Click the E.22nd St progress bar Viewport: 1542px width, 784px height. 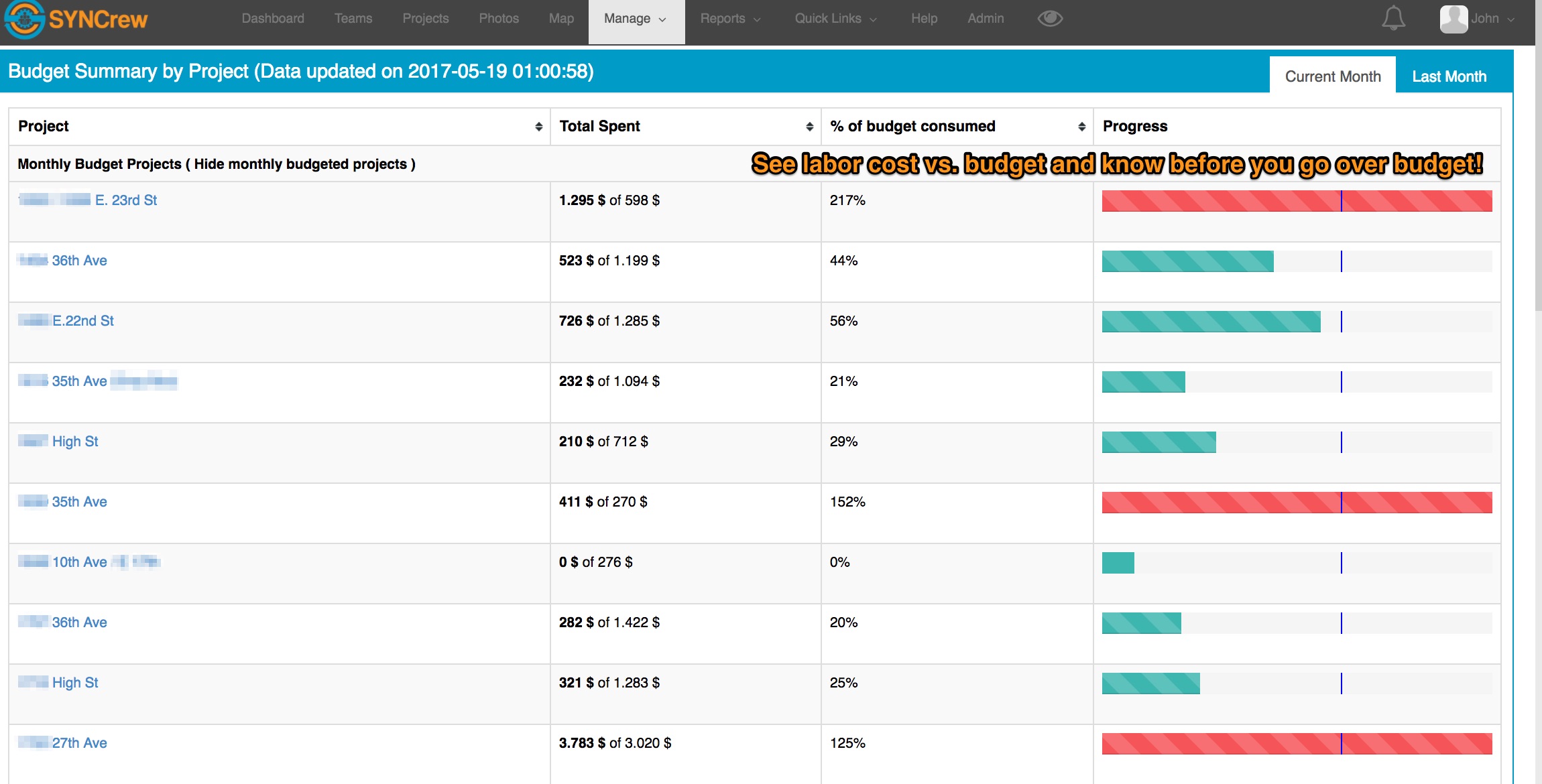(x=1211, y=322)
